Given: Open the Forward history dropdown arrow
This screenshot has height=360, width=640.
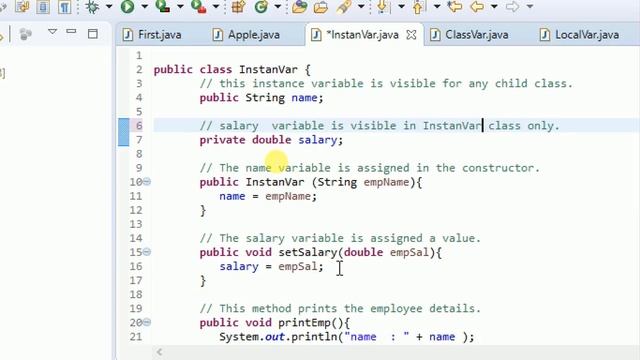Looking at the screenshot, I should 529,7.
